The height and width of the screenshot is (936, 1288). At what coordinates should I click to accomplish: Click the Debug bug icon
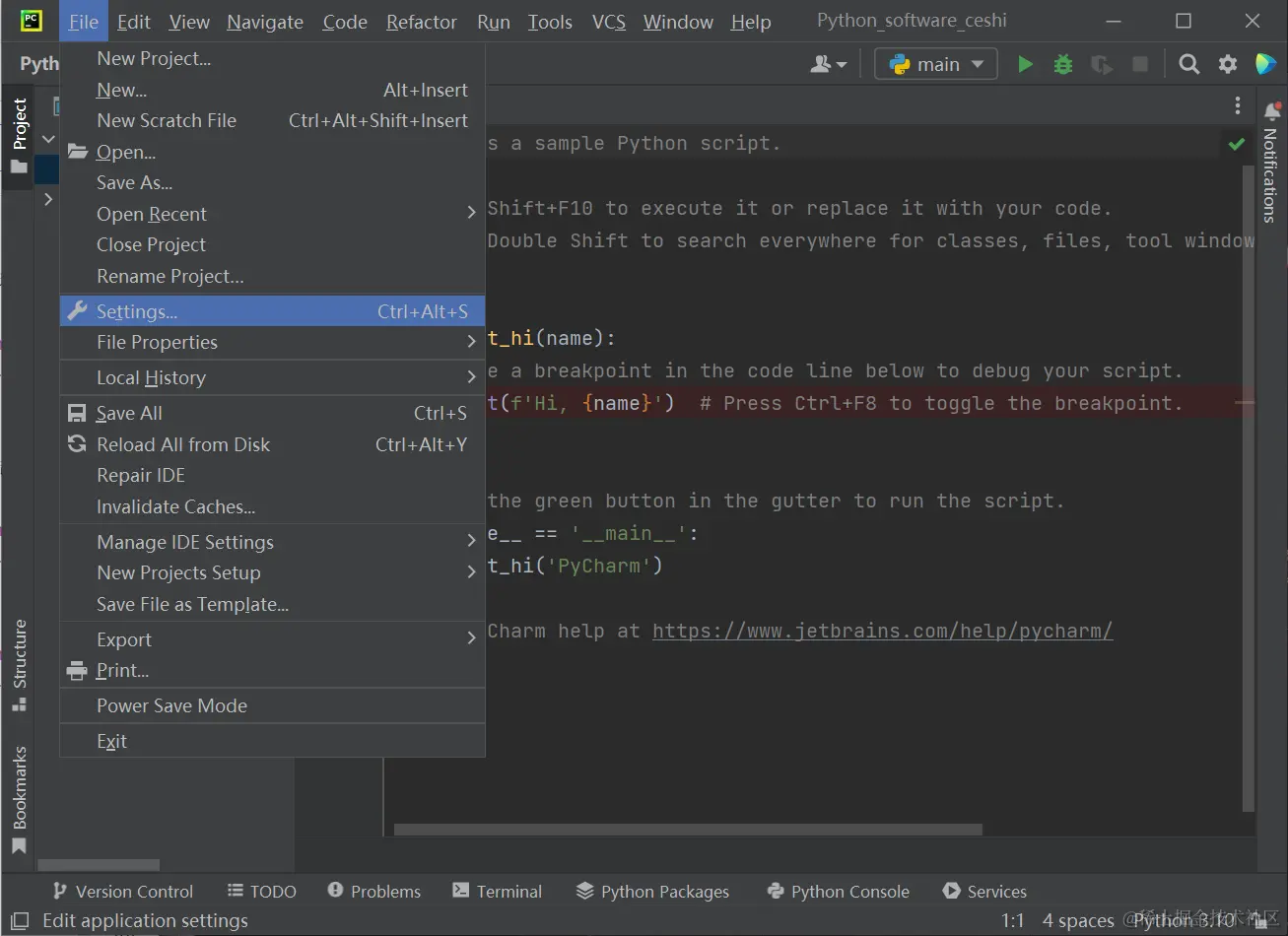tap(1062, 64)
